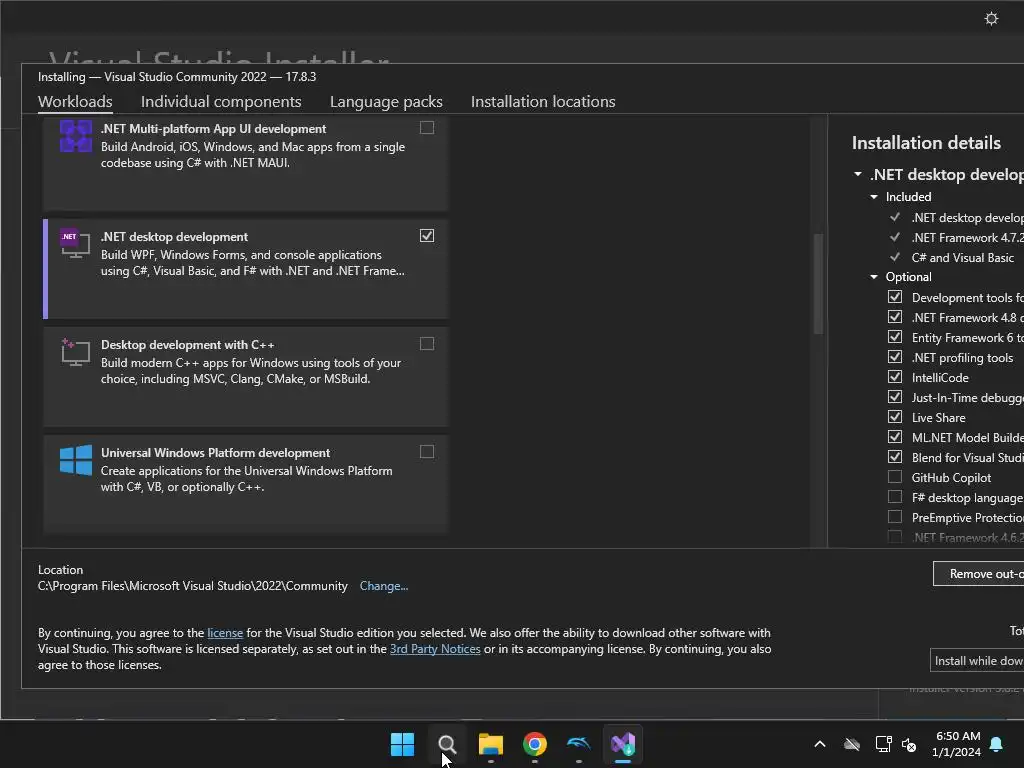
Task: Collapse the Optional section
Action: click(x=874, y=277)
